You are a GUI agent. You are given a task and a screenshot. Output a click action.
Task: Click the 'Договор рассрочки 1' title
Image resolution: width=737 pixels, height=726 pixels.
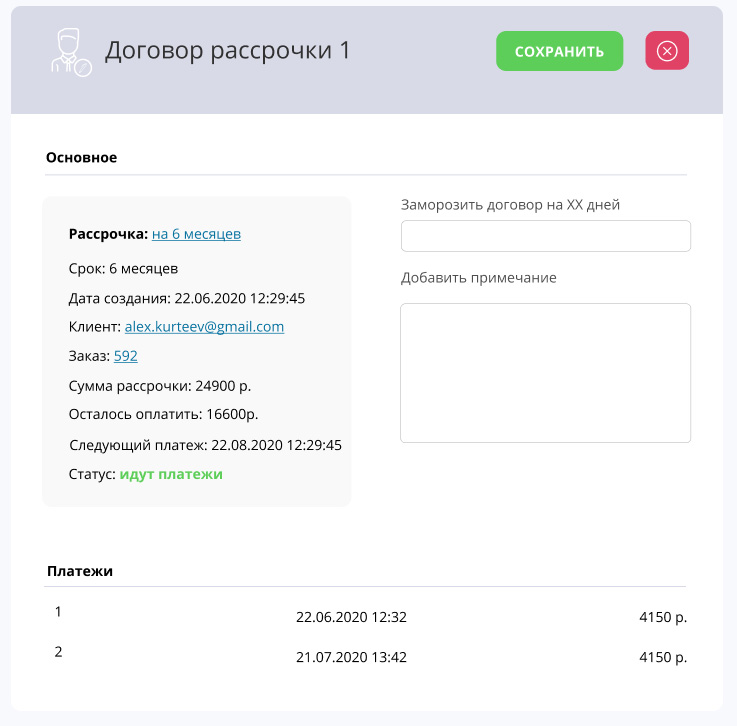click(x=227, y=50)
